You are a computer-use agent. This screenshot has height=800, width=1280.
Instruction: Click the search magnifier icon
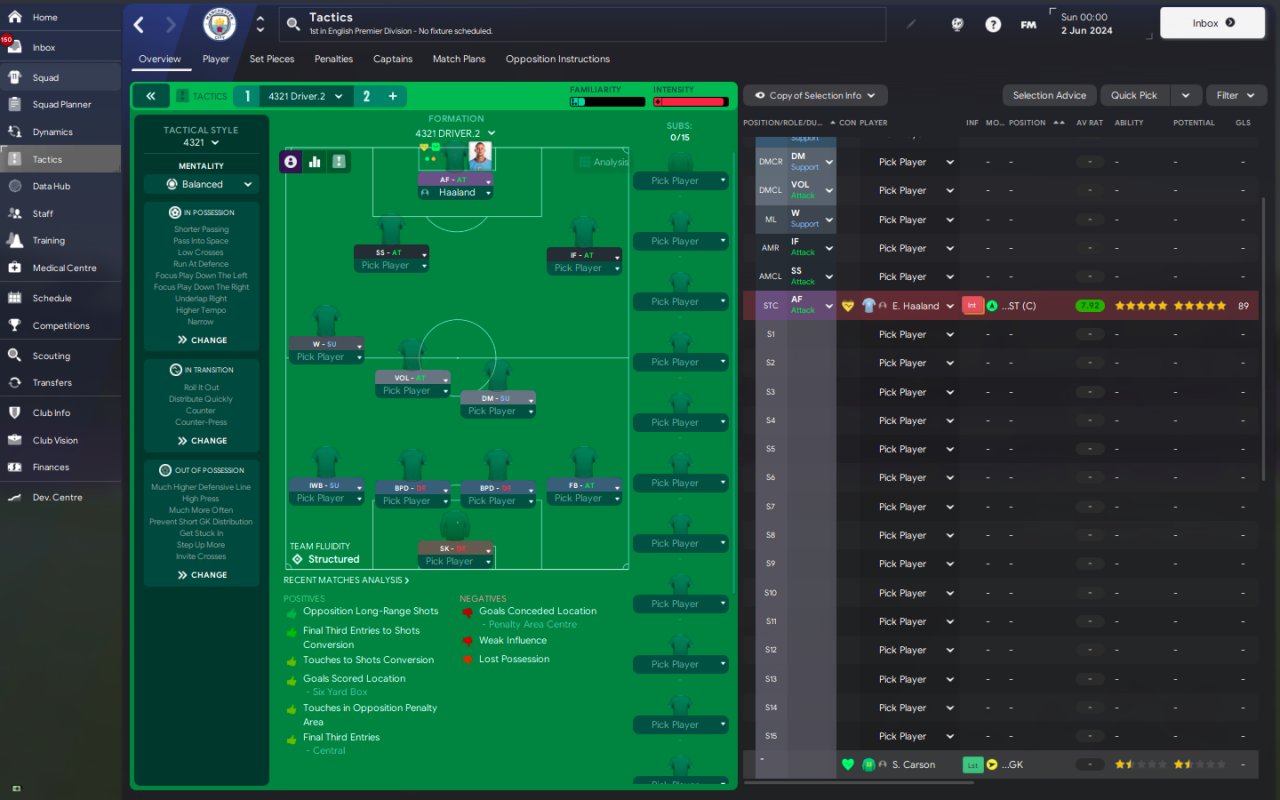click(293, 24)
